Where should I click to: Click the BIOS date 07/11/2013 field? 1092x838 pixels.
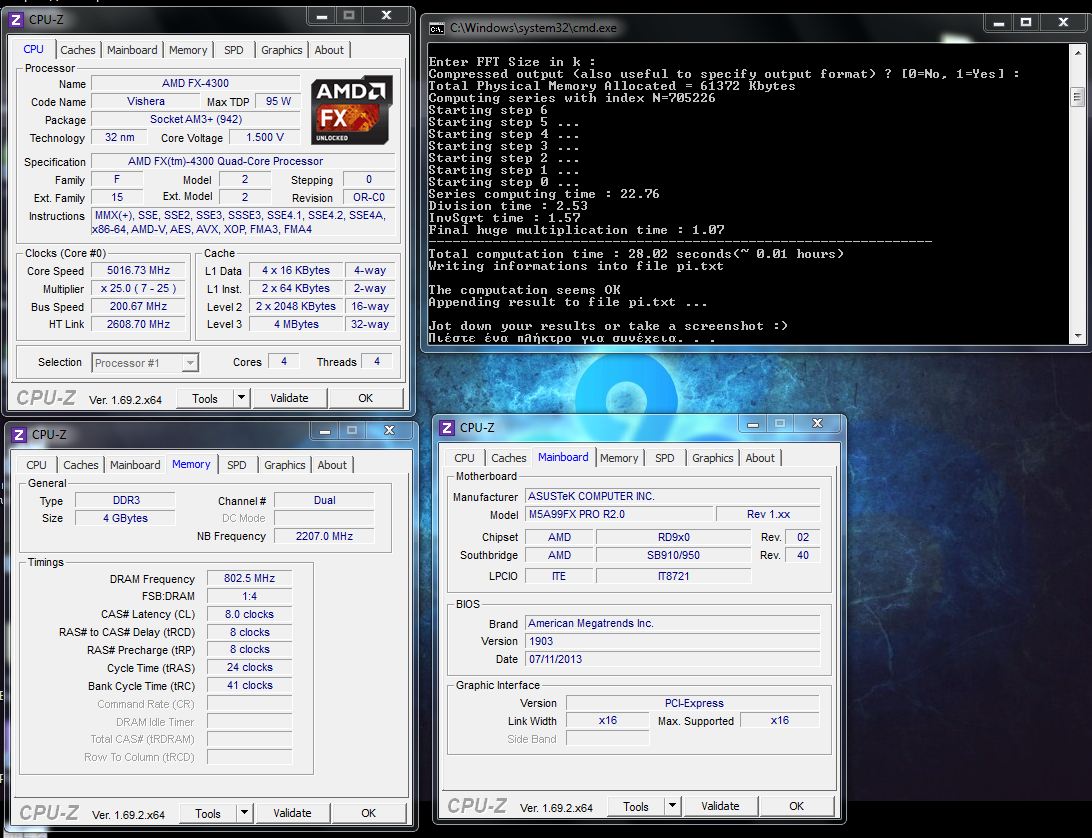[x=673, y=659]
